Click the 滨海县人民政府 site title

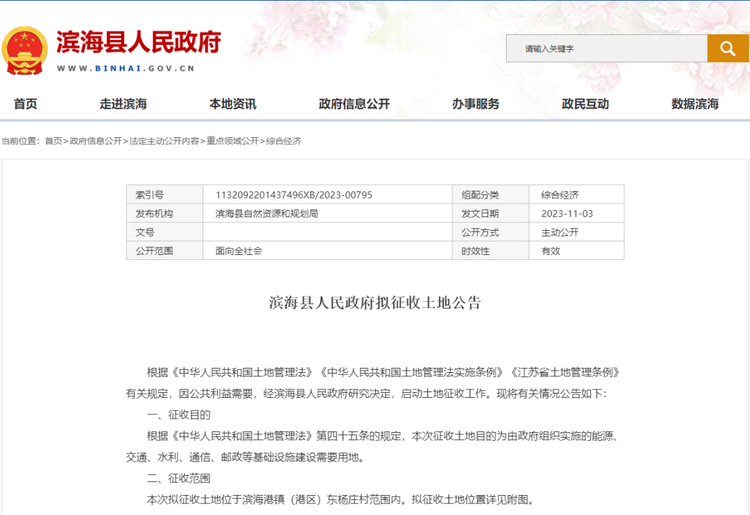(139, 42)
